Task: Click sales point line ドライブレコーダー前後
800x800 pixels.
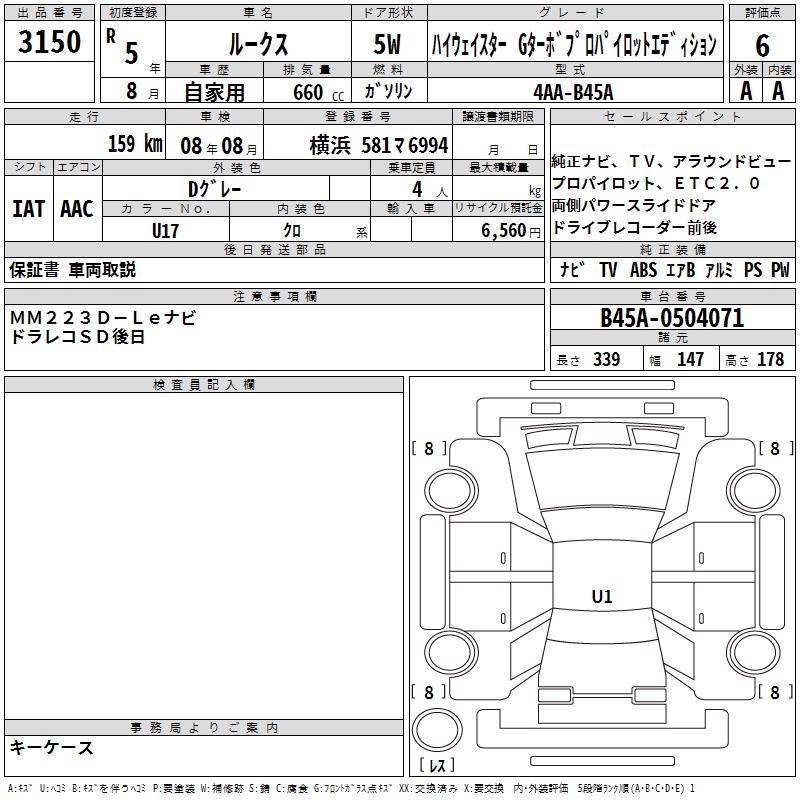Action: coord(634,227)
